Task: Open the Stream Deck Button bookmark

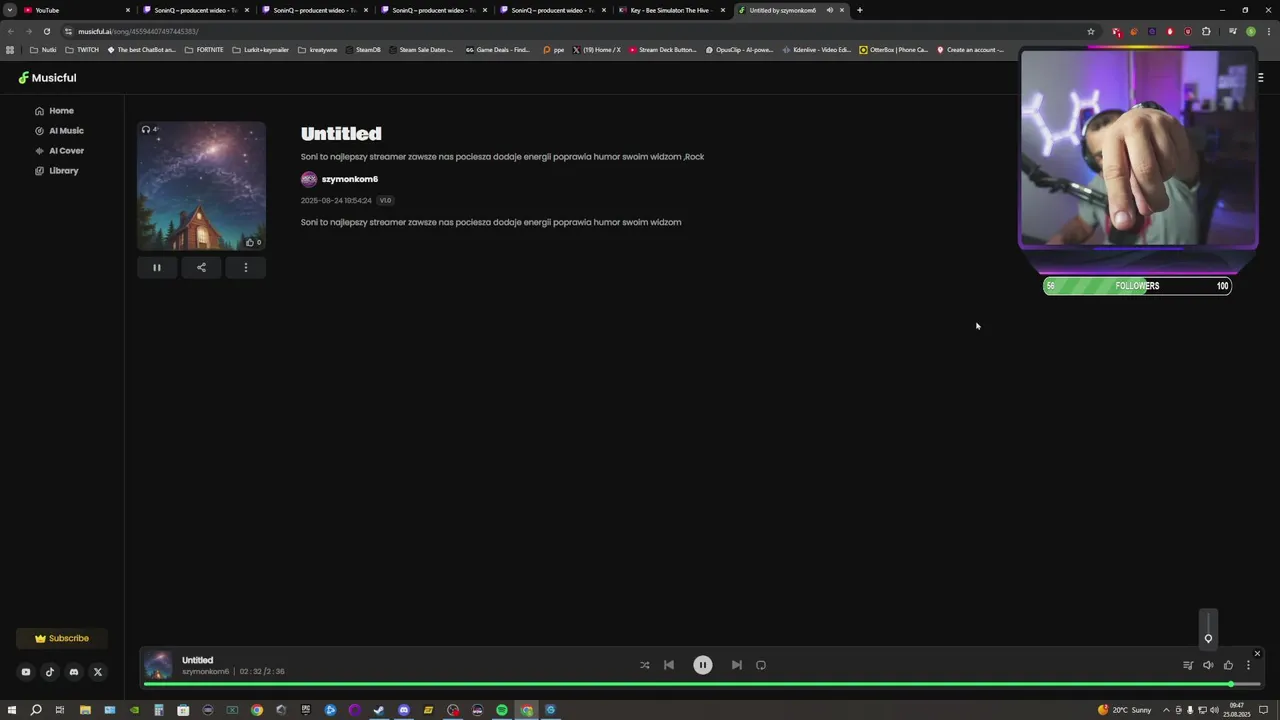Action: tap(662, 50)
